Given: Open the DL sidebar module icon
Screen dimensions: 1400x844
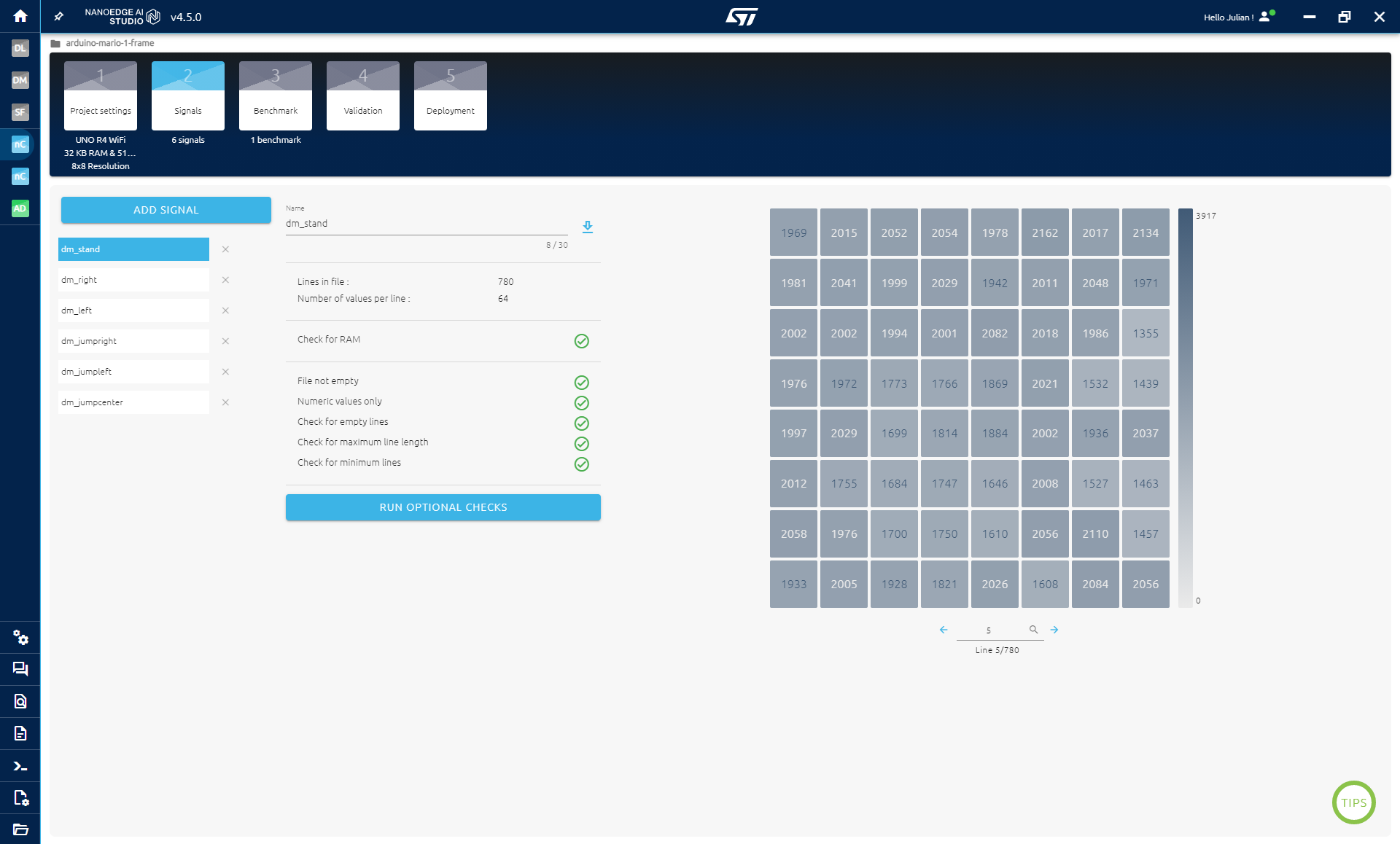Looking at the screenshot, I should 20,48.
